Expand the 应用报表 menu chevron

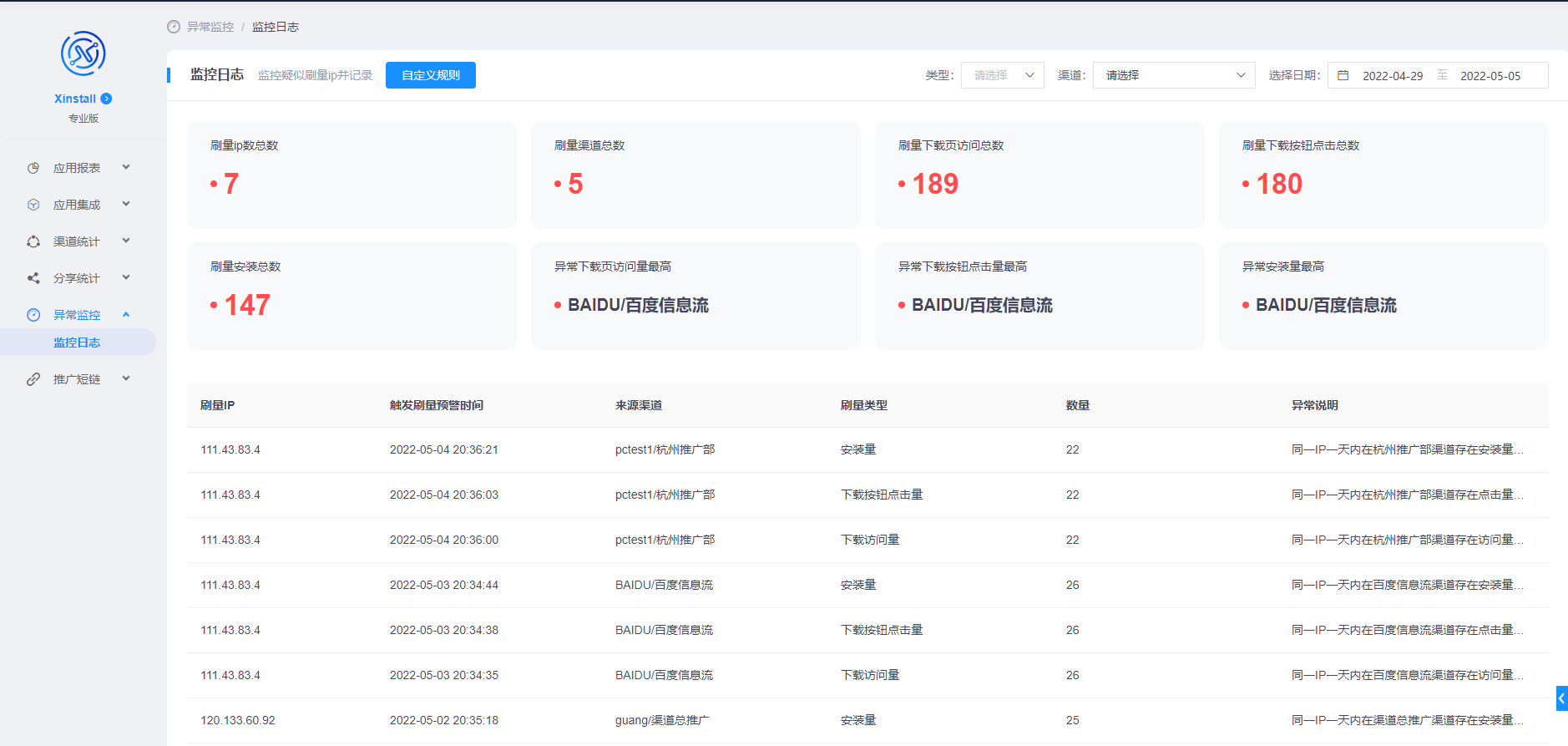coord(126,167)
